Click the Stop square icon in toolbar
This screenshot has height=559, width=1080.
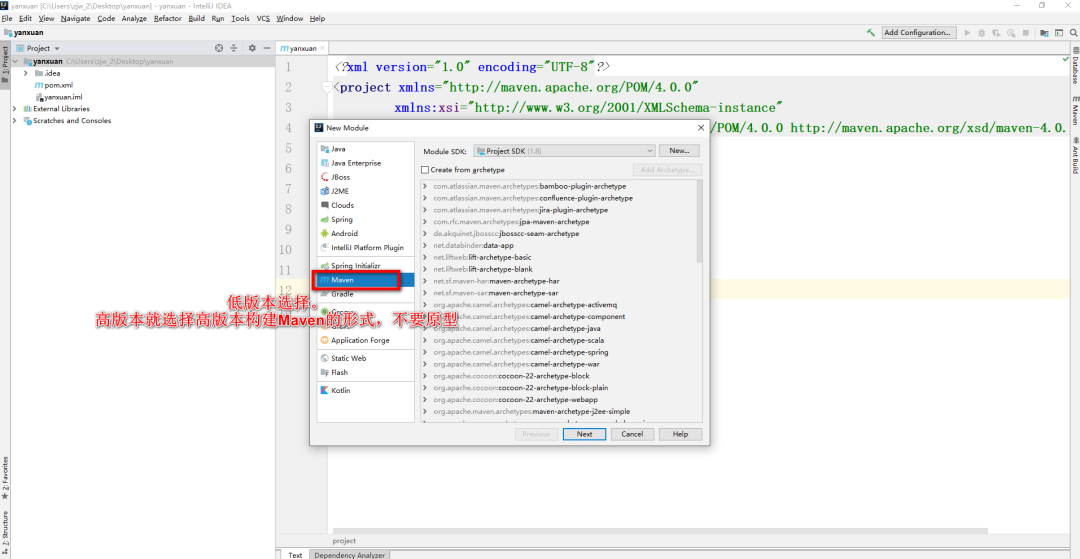pyautogui.click(x=1026, y=32)
